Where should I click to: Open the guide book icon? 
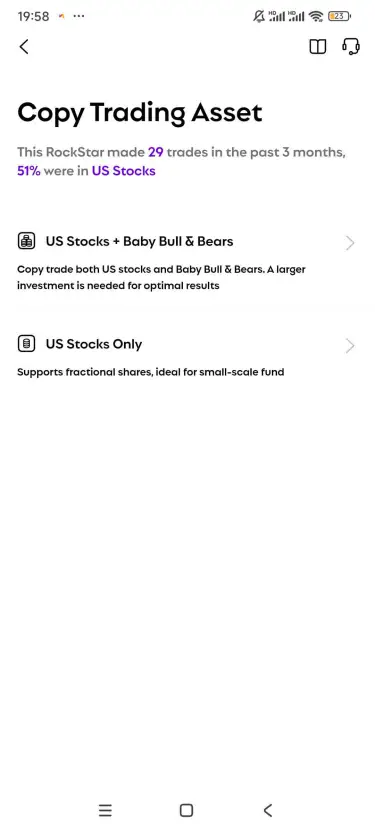tap(318, 47)
